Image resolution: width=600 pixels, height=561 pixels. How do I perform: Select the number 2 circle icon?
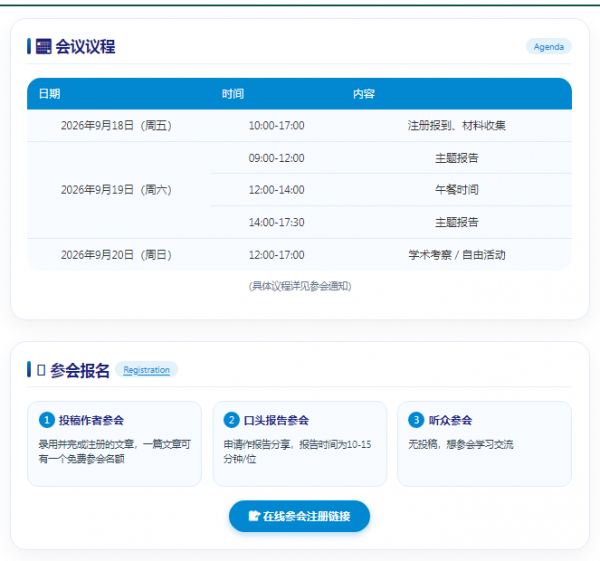pos(231,420)
